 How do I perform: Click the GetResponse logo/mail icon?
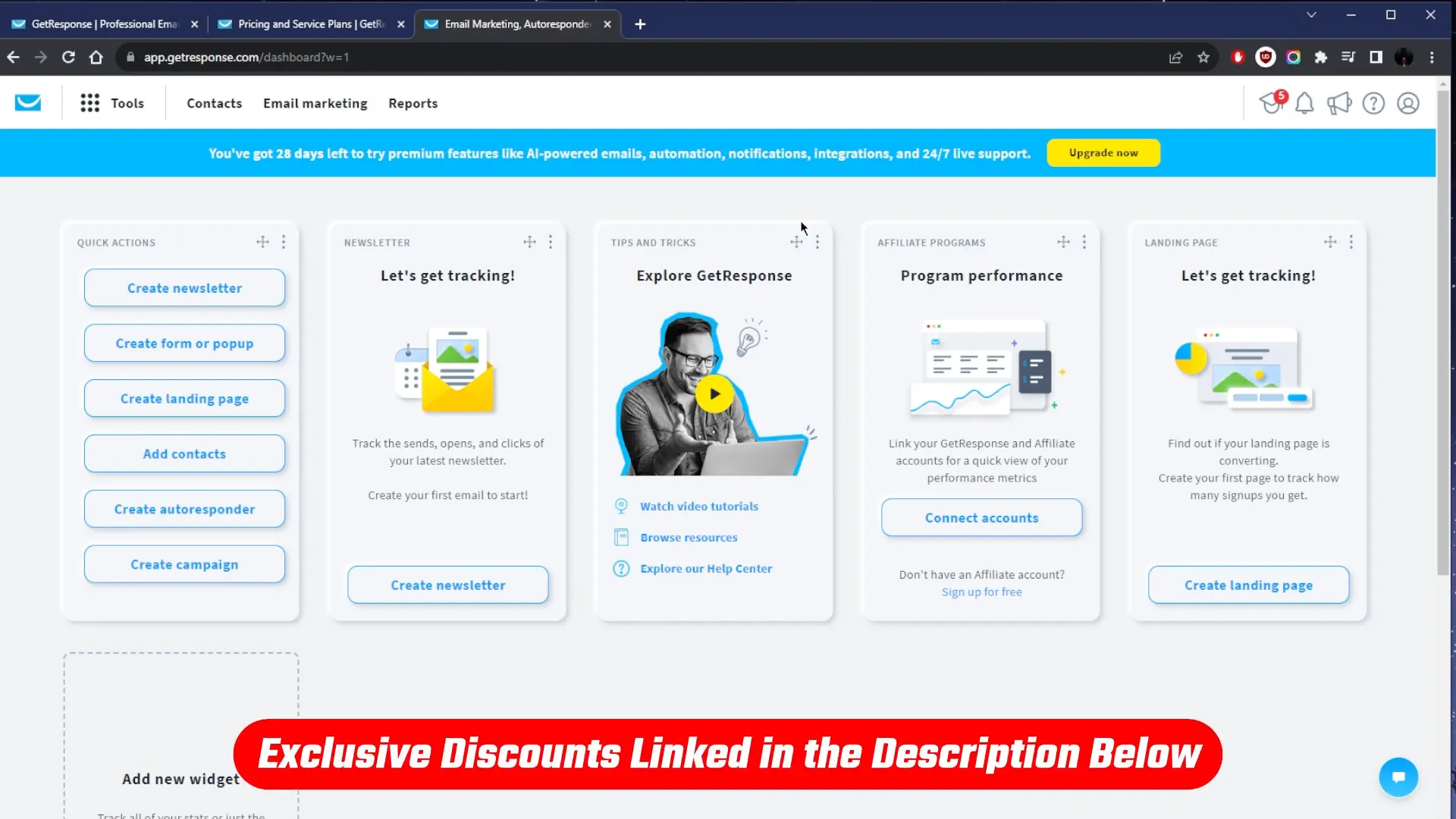tap(27, 103)
